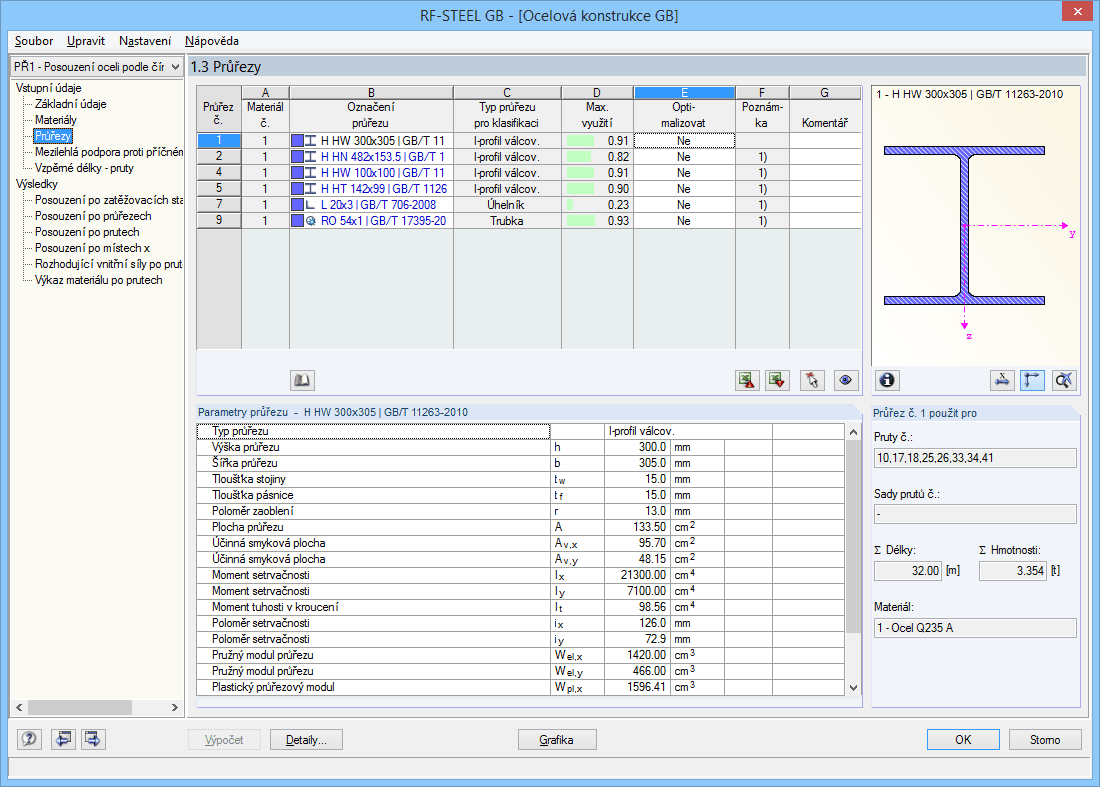Select Rozhodující vnitřní síly po prutech

(x=109, y=264)
